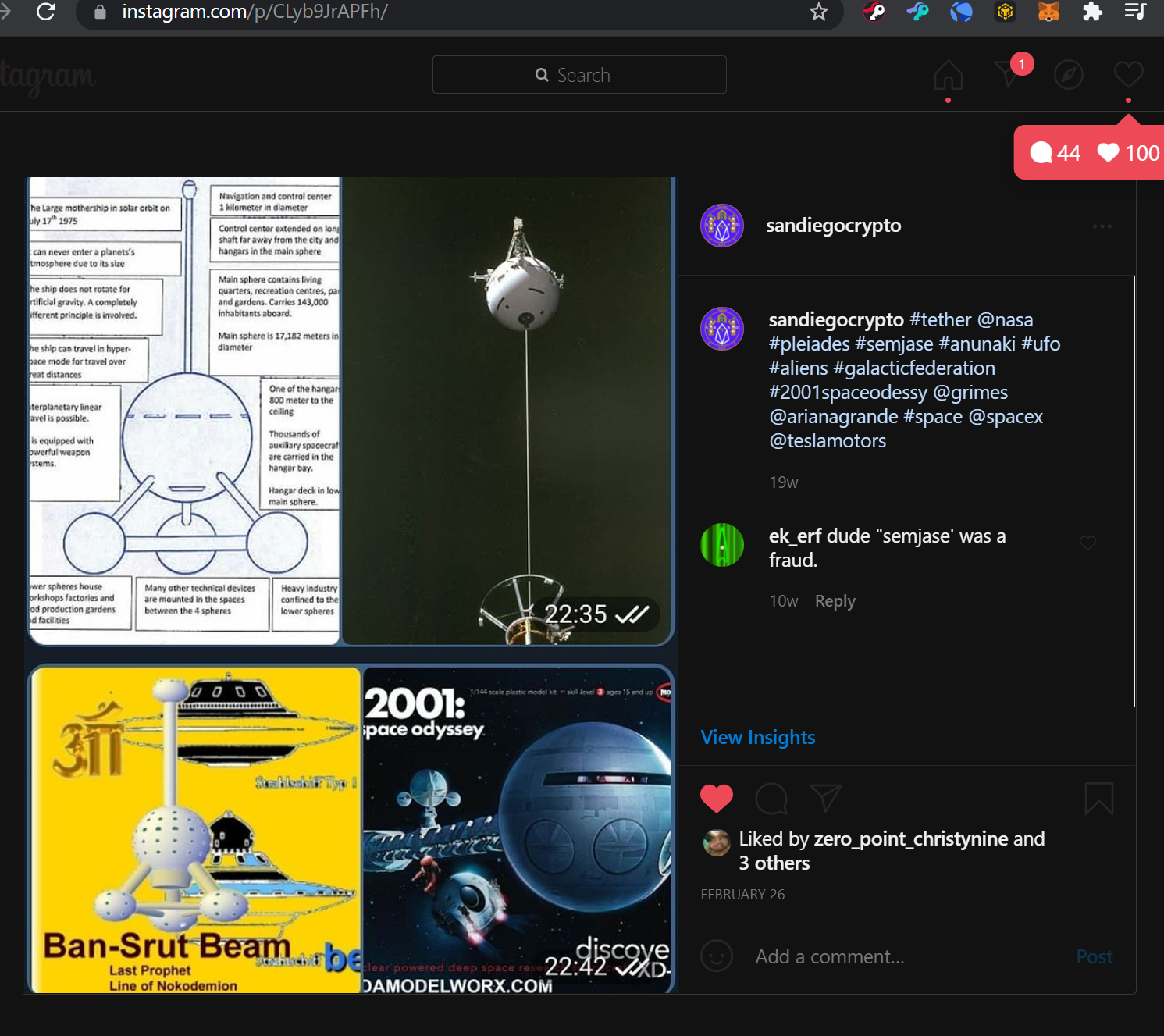The image size is (1164, 1036).
Task: Open the avatar next to Liked by
Action: click(x=717, y=843)
